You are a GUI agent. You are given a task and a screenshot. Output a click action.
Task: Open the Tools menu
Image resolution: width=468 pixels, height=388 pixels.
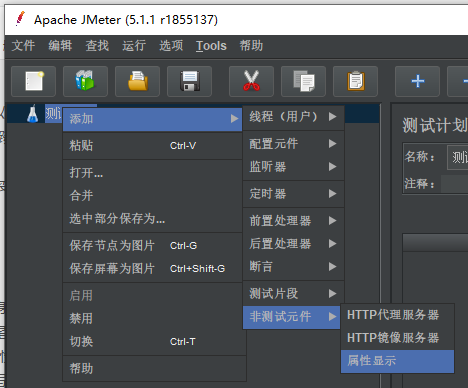pyautogui.click(x=211, y=46)
